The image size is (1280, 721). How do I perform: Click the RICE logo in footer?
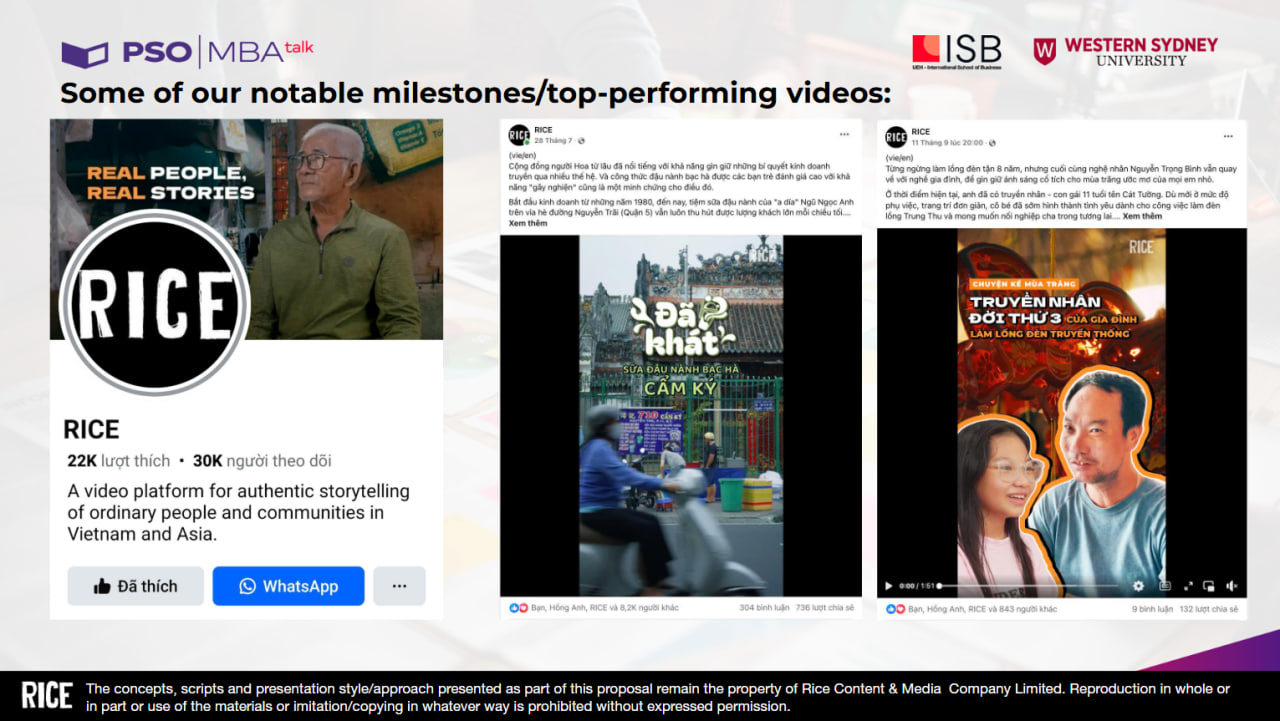coord(47,696)
